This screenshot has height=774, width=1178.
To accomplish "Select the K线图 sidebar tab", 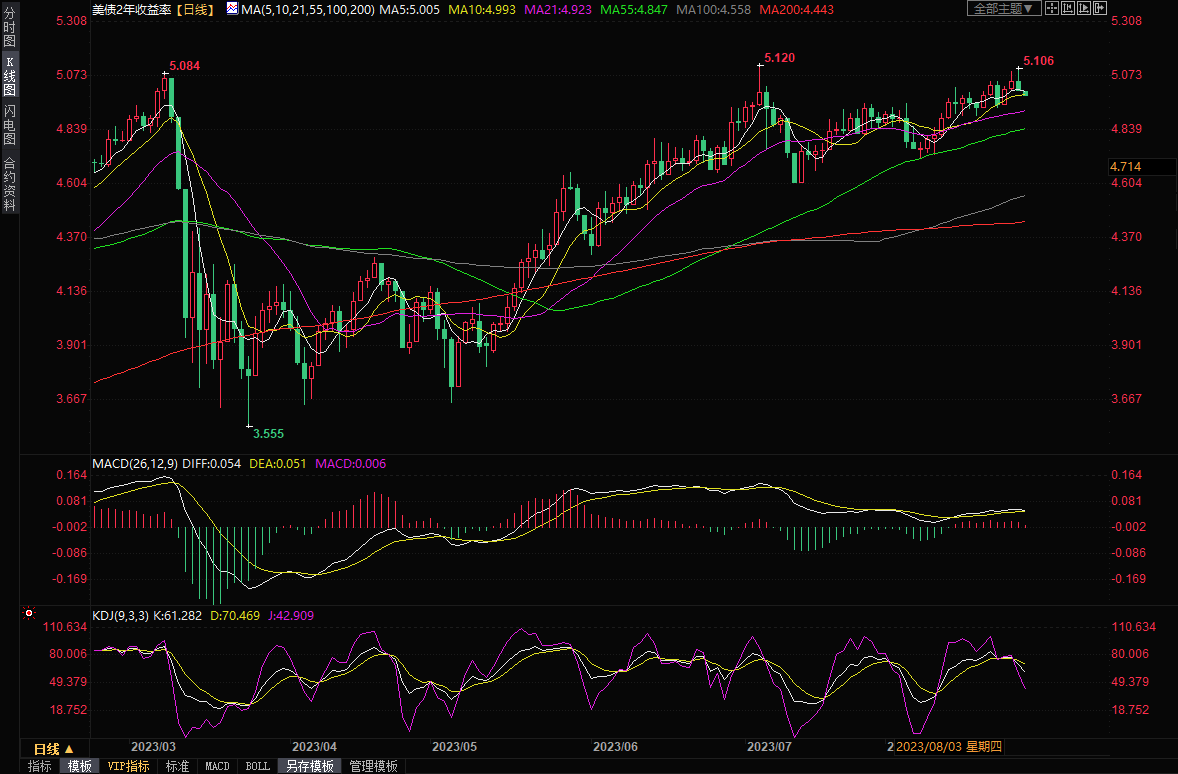I will (9, 76).
